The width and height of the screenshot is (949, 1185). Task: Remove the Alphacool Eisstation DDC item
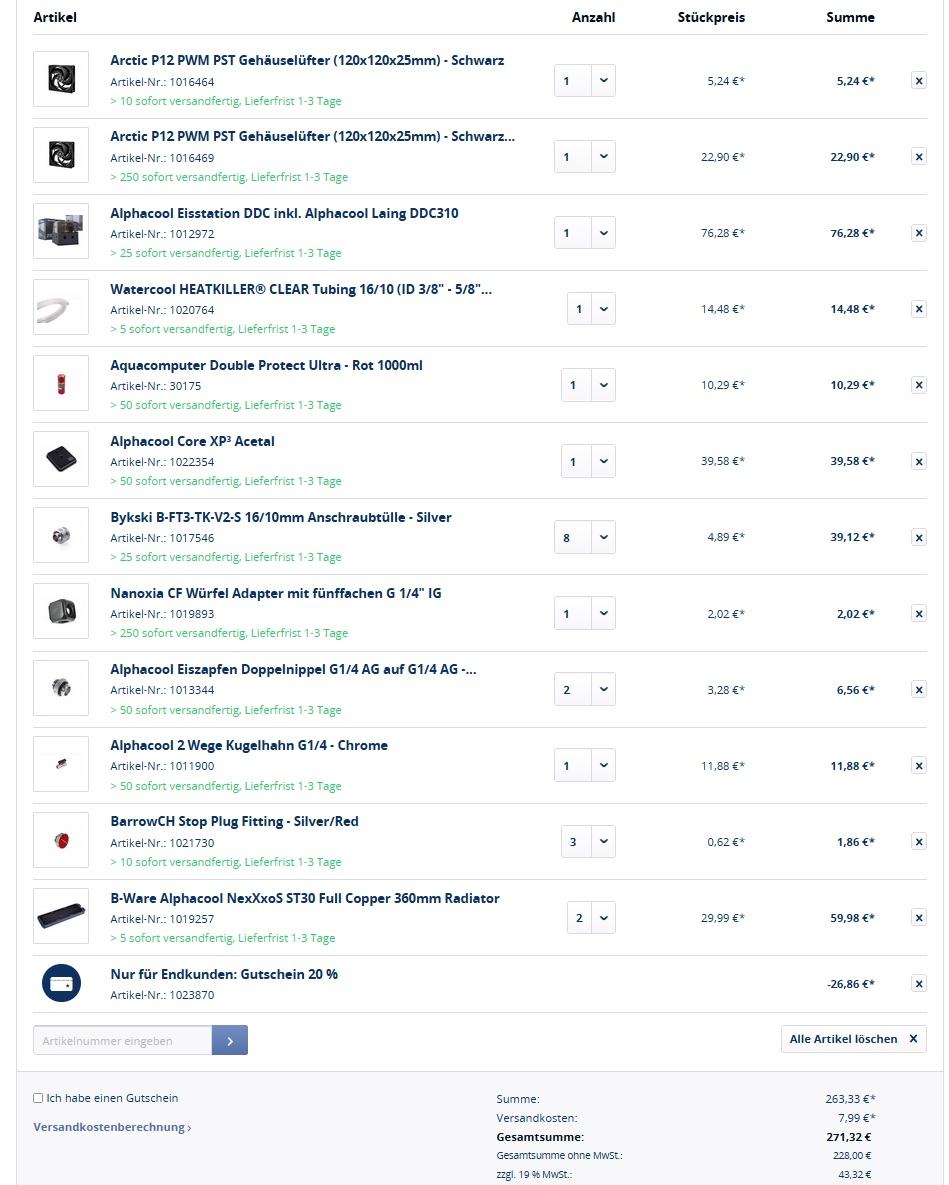click(918, 233)
